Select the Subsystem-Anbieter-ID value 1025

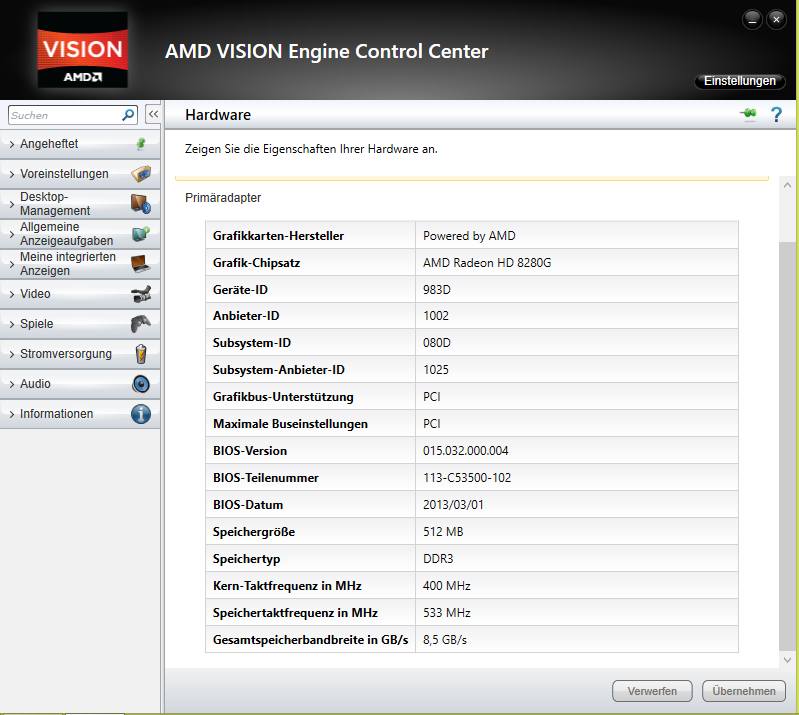(x=436, y=370)
